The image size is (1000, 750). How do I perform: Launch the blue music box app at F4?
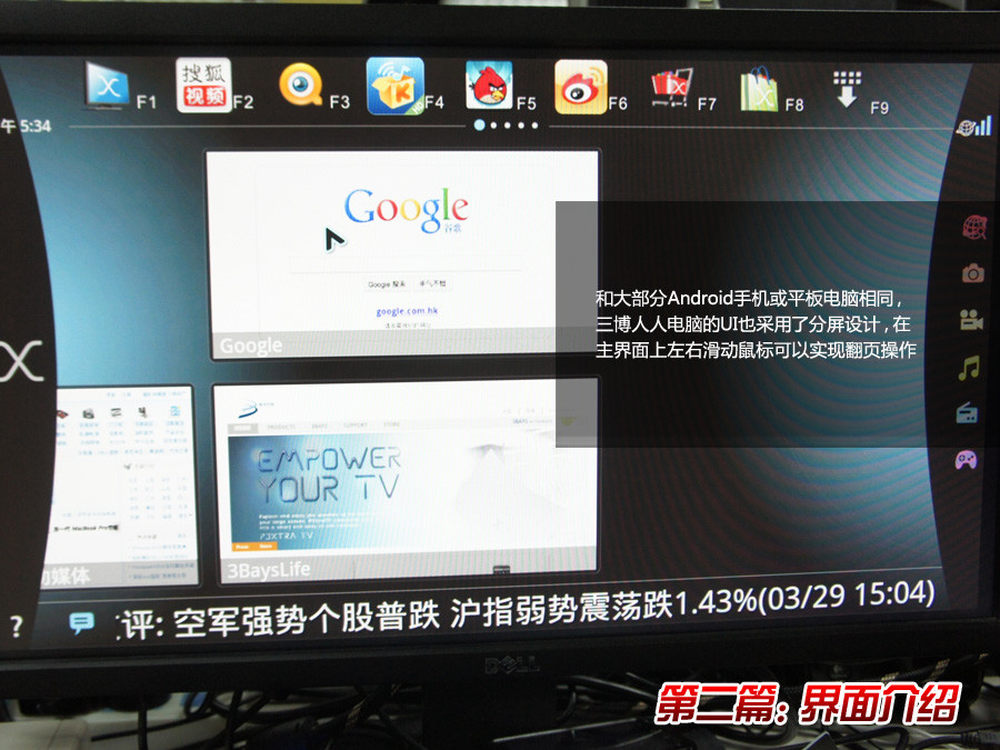point(395,86)
